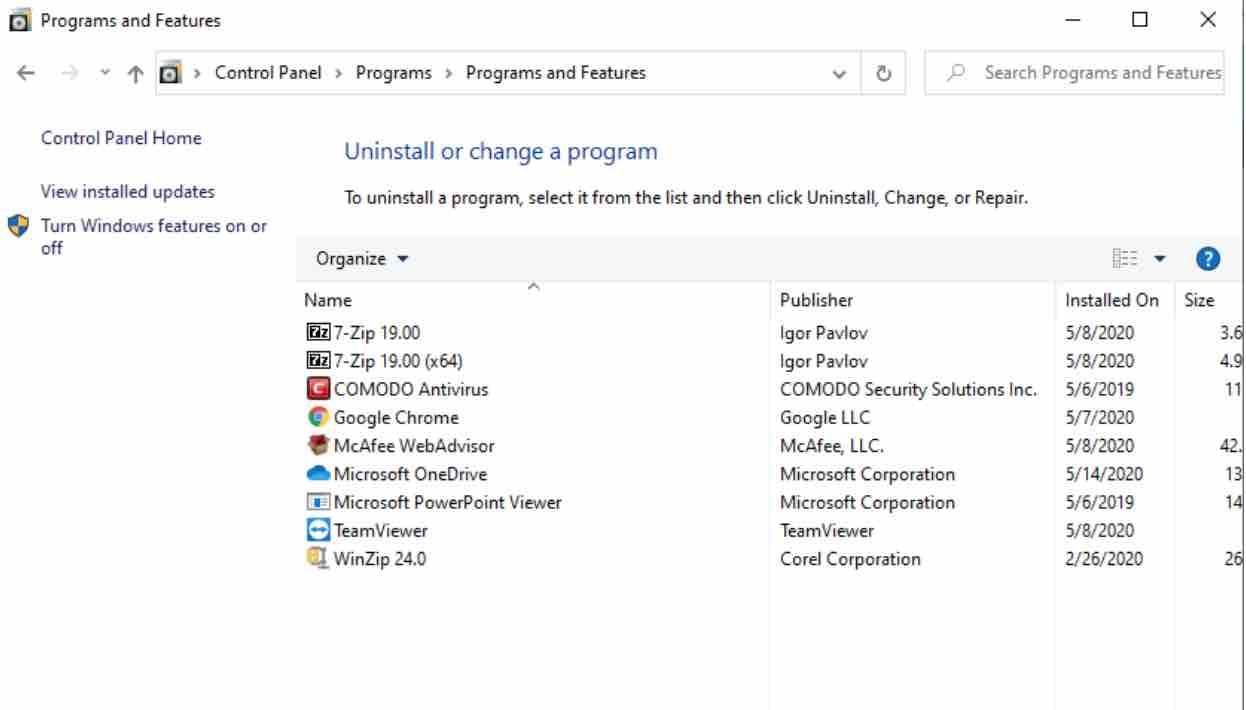The height and width of the screenshot is (710, 1246).
Task: Click the 7-Zip 19.00 program icon
Action: click(x=318, y=332)
